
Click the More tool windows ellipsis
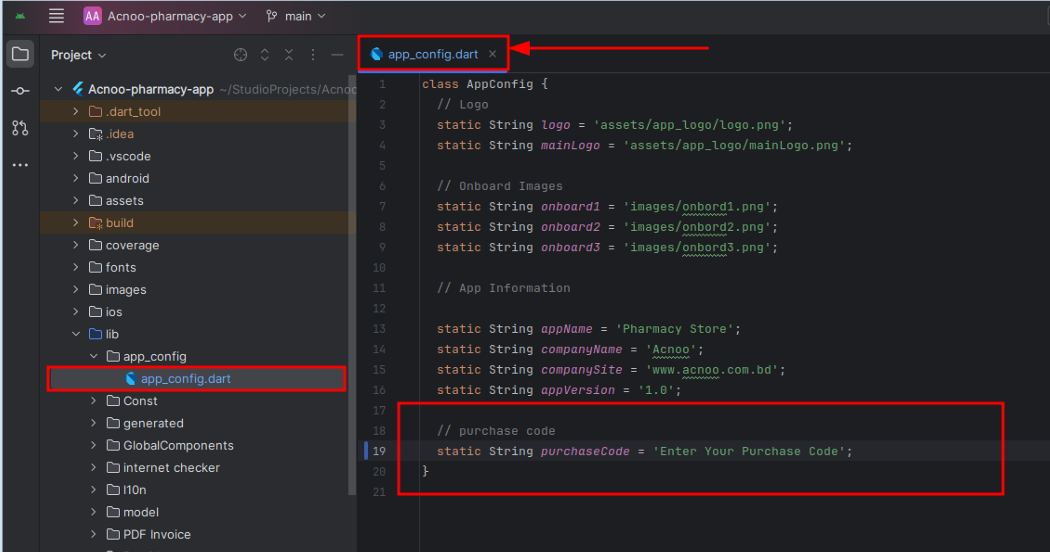(x=20, y=165)
